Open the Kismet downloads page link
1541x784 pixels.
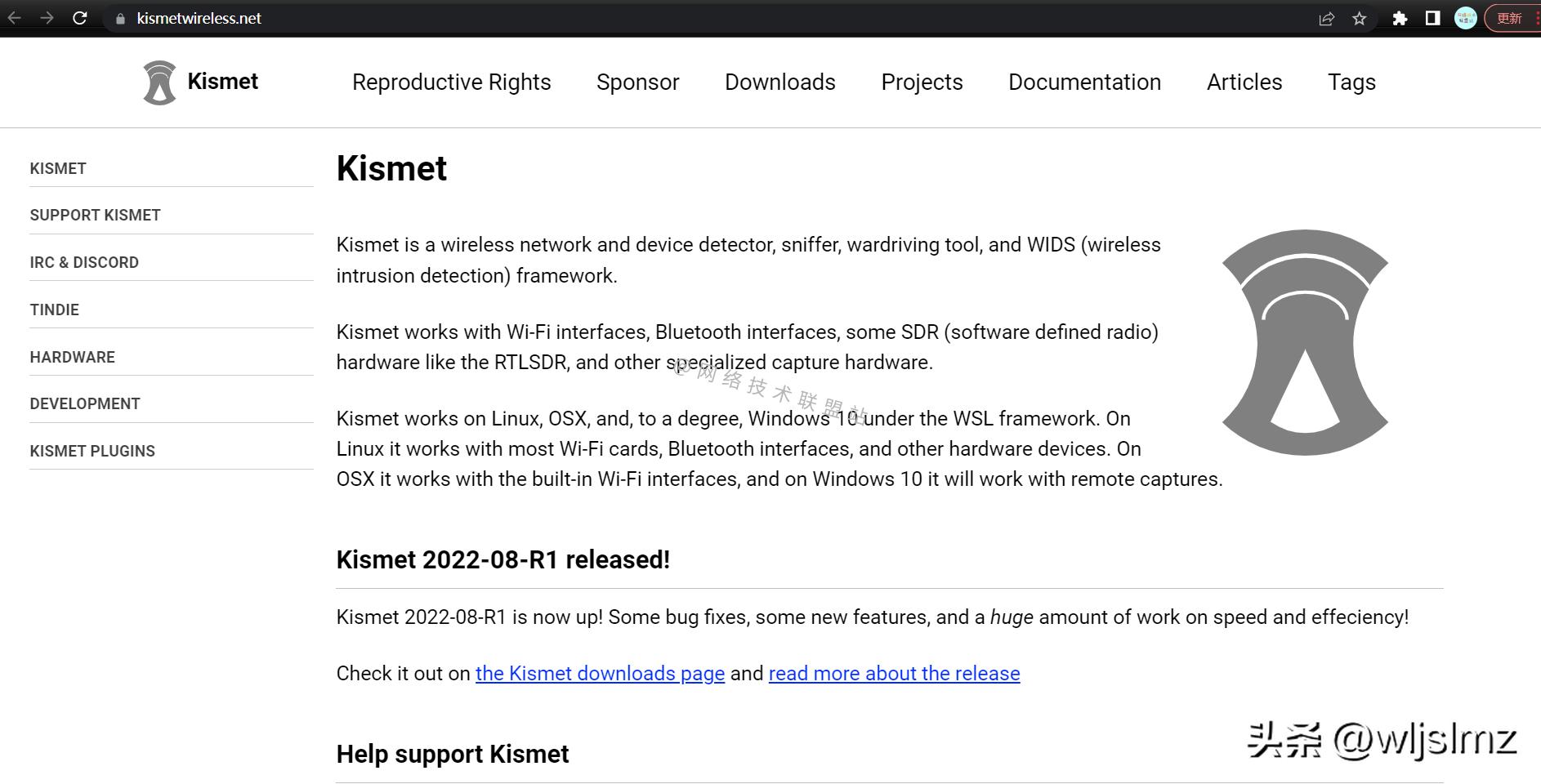click(600, 673)
